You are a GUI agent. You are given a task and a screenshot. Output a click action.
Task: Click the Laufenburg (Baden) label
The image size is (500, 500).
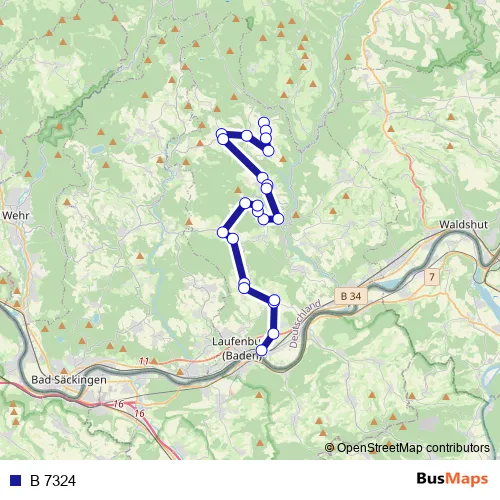point(237,349)
